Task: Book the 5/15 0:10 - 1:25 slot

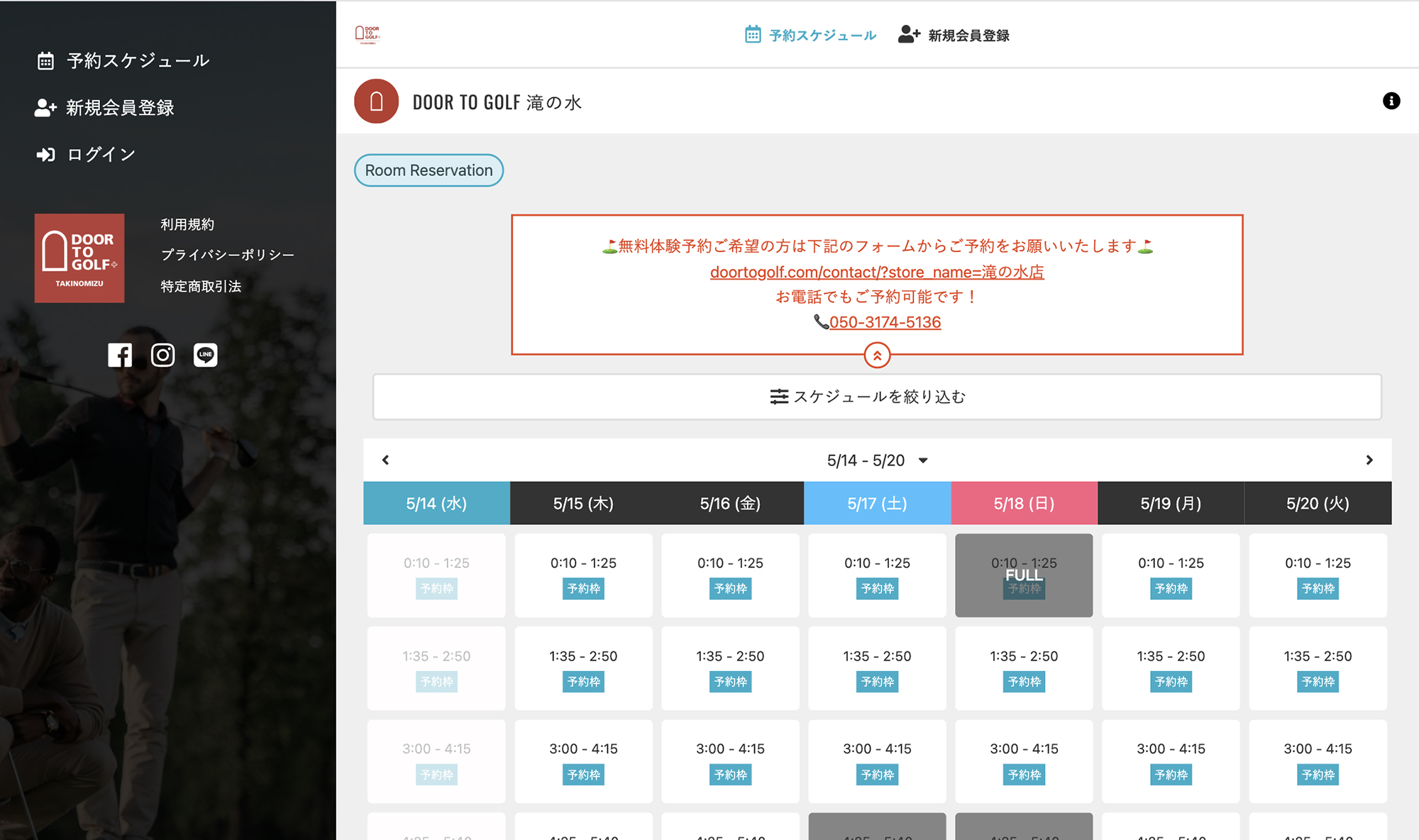Action: [583, 575]
